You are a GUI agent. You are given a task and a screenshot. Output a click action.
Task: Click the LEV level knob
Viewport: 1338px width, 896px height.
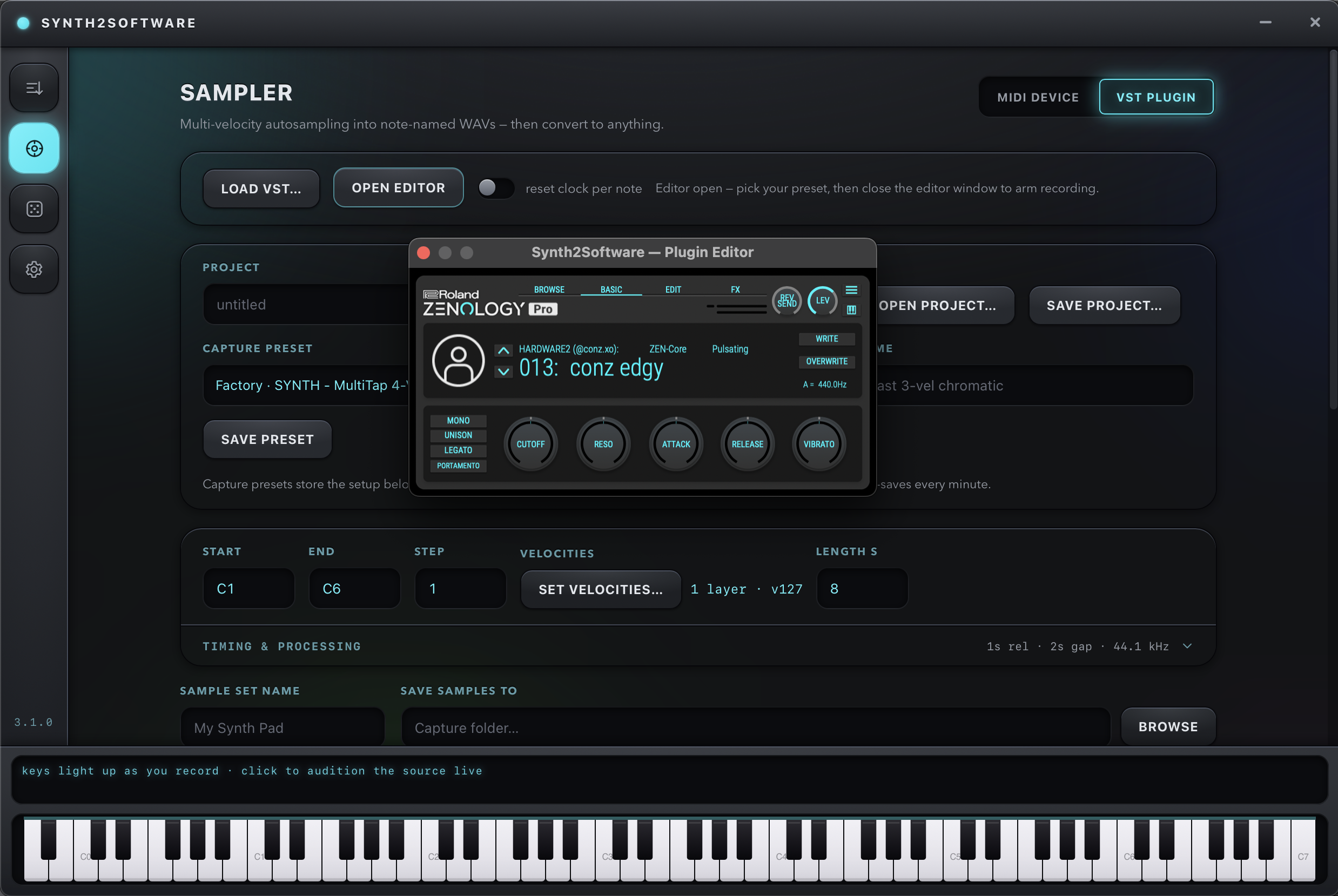(823, 301)
